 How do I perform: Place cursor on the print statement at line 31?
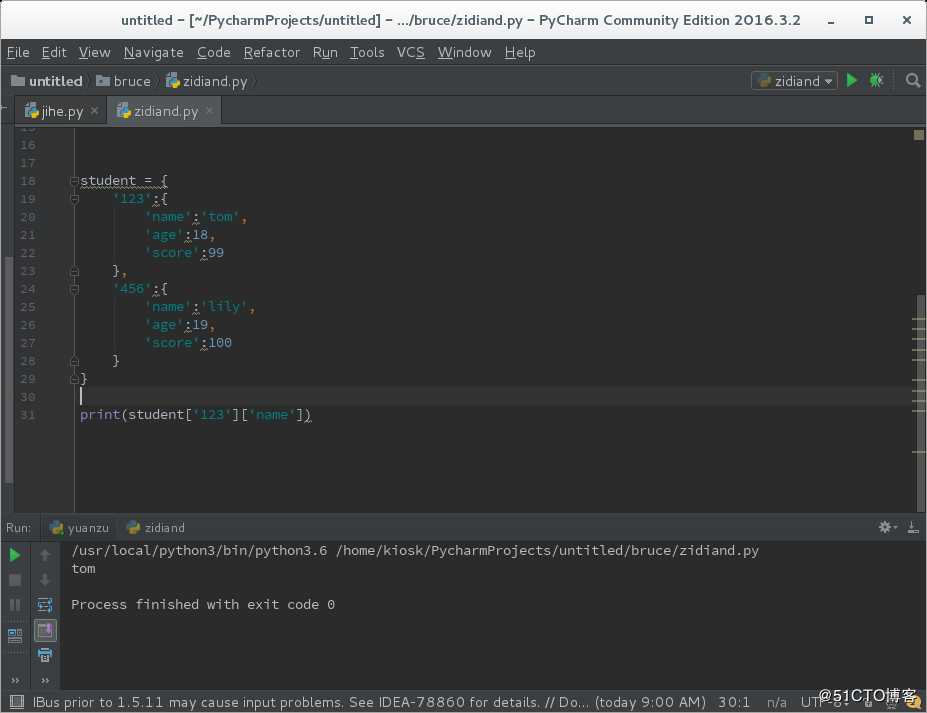pos(196,414)
